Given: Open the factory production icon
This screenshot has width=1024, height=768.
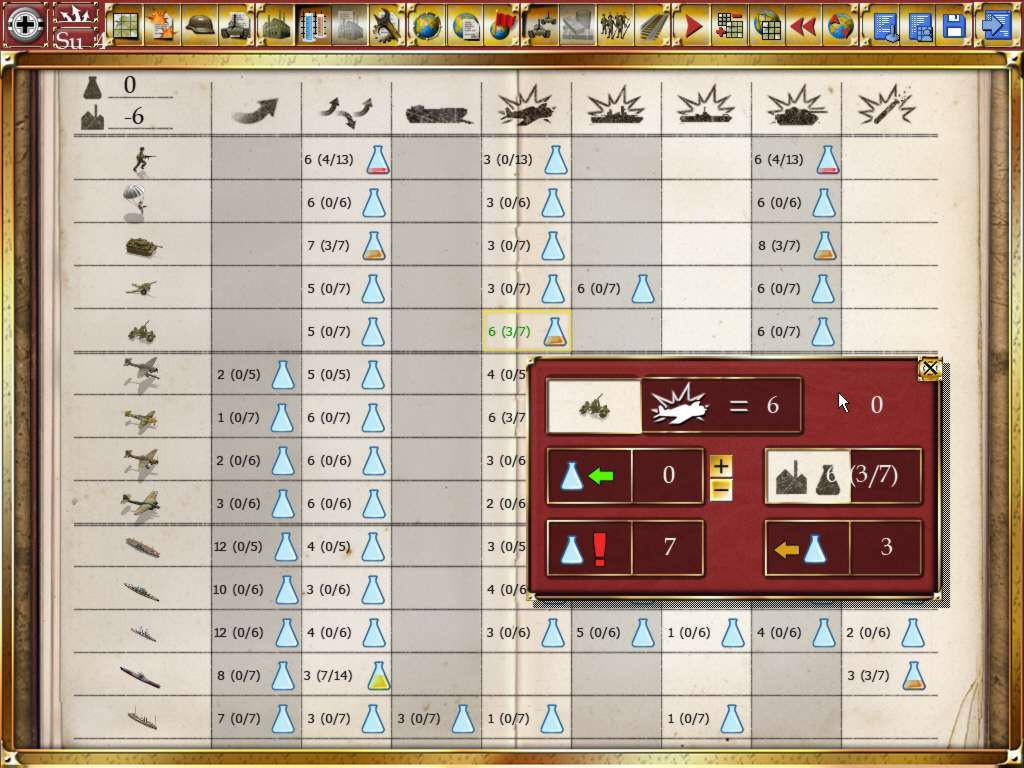Looking at the screenshot, I should [276, 25].
